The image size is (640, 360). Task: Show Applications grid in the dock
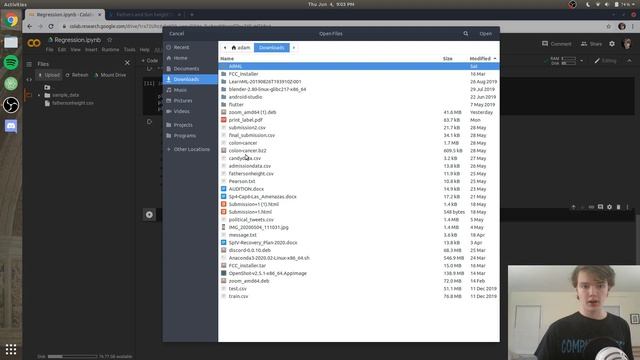pyautogui.click(x=11, y=349)
